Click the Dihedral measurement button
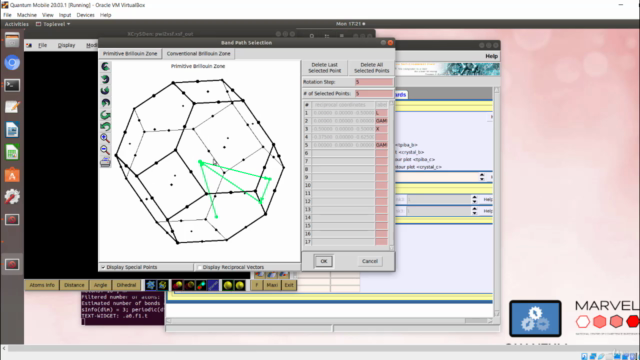 (x=127, y=285)
